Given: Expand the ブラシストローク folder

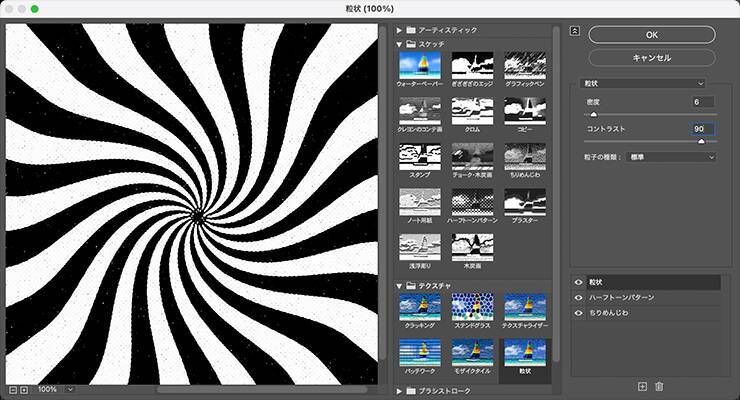Looking at the screenshot, I should [399, 390].
